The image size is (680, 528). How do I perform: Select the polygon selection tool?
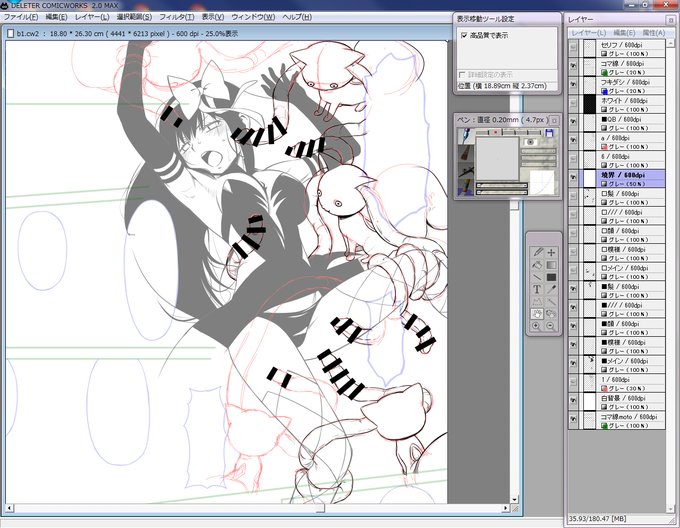point(537,301)
